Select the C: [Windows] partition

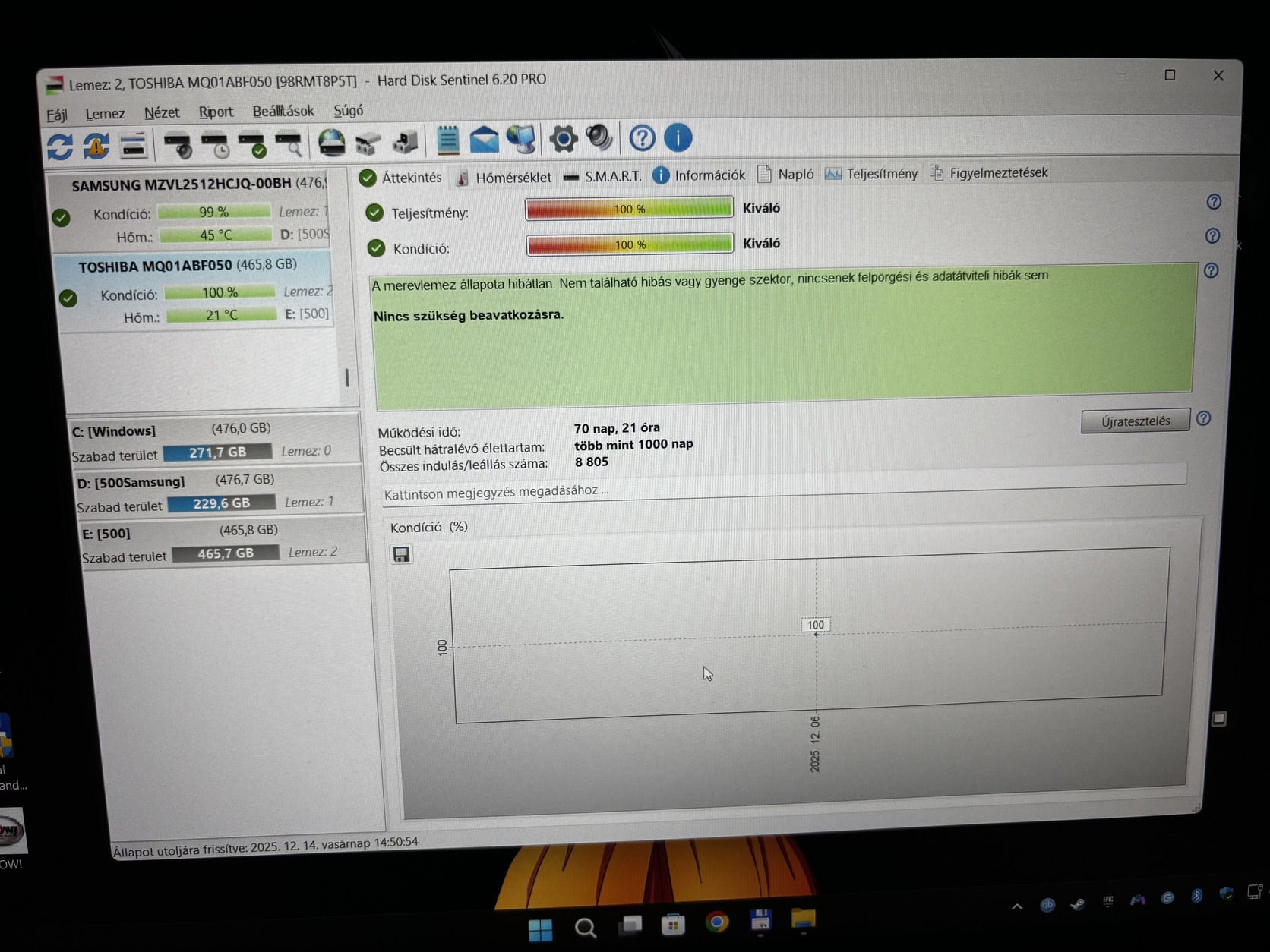tap(215, 441)
